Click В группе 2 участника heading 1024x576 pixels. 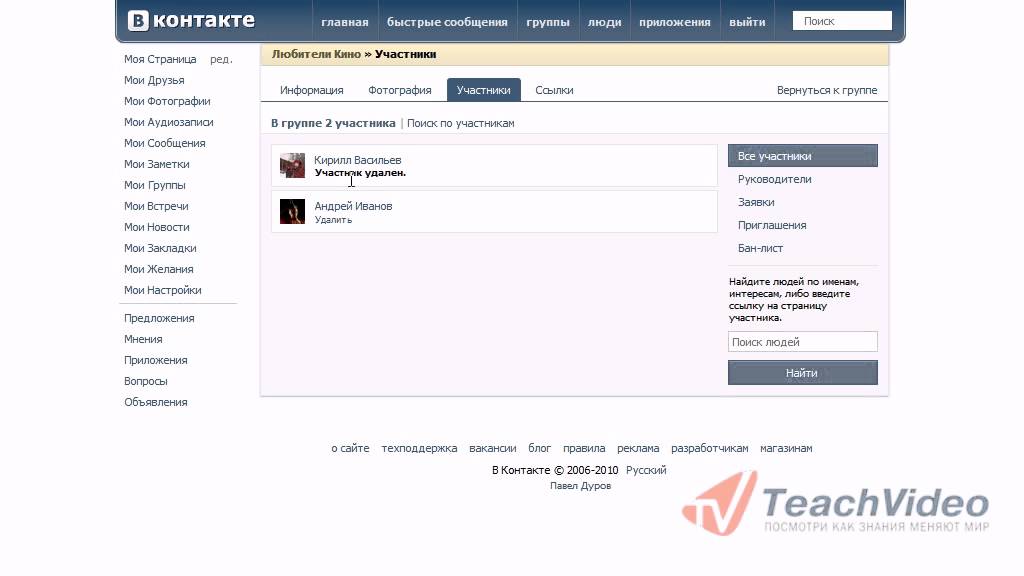tap(333, 123)
